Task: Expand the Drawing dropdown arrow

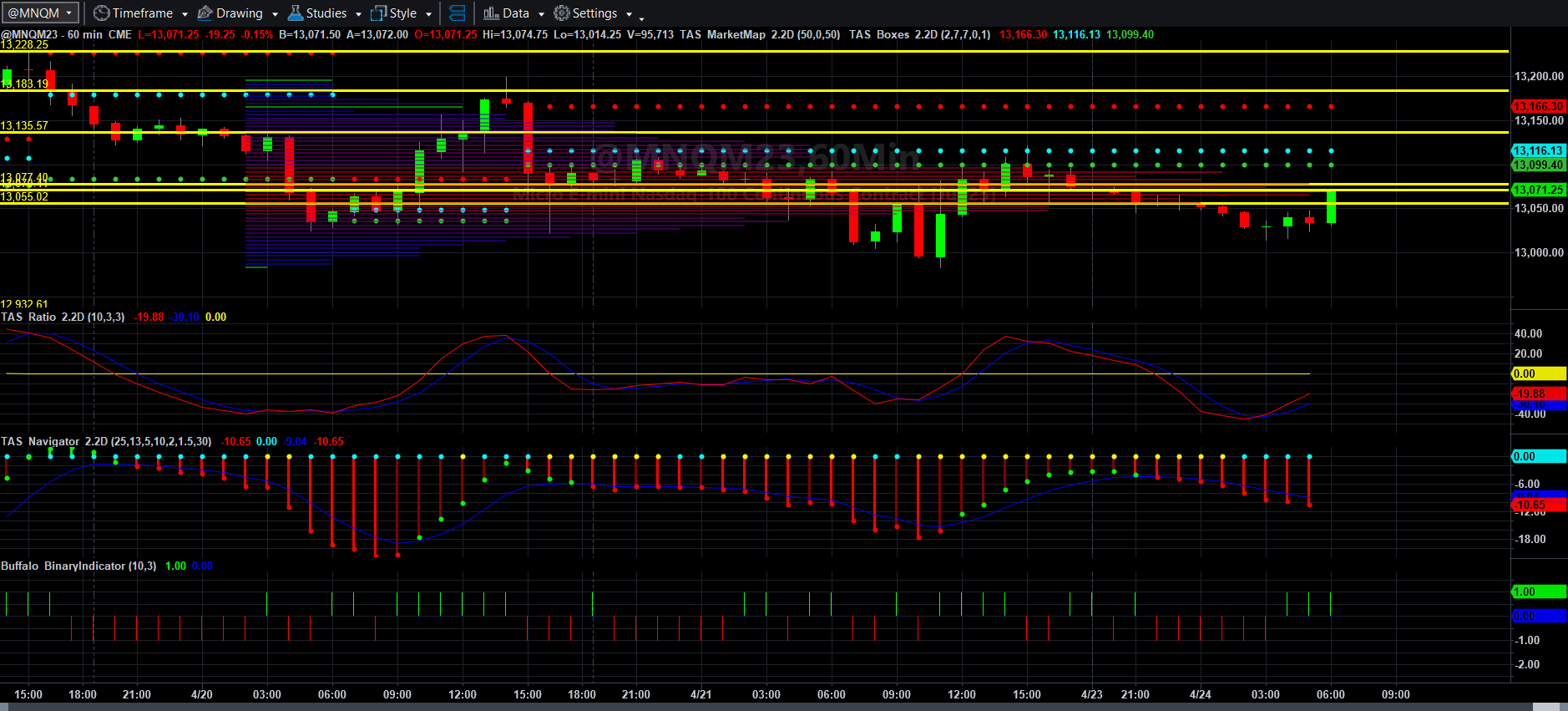Action: (275, 14)
